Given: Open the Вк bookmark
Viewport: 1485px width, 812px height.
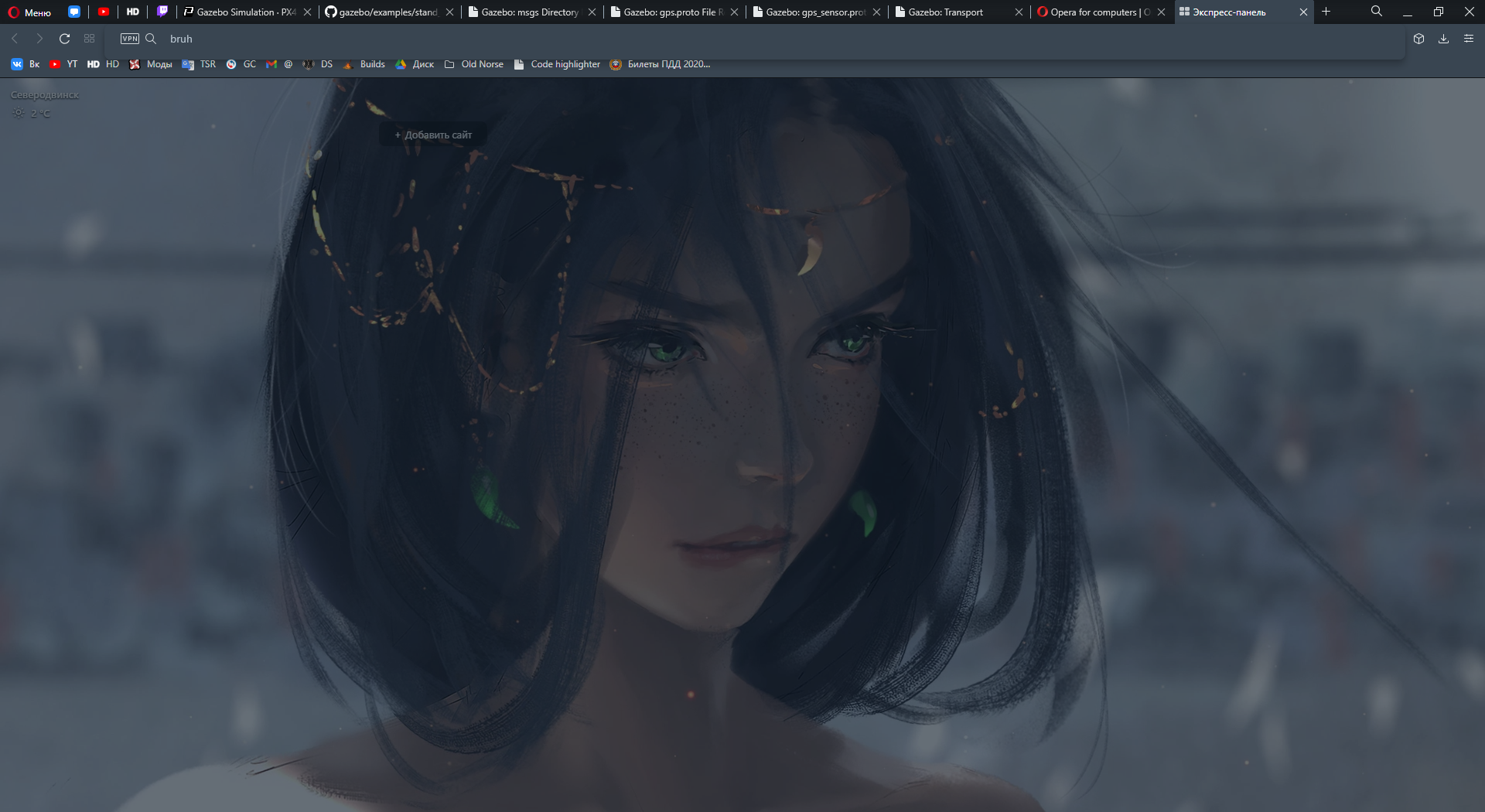Looking at the screenshot, I should [x=26, y=64].
